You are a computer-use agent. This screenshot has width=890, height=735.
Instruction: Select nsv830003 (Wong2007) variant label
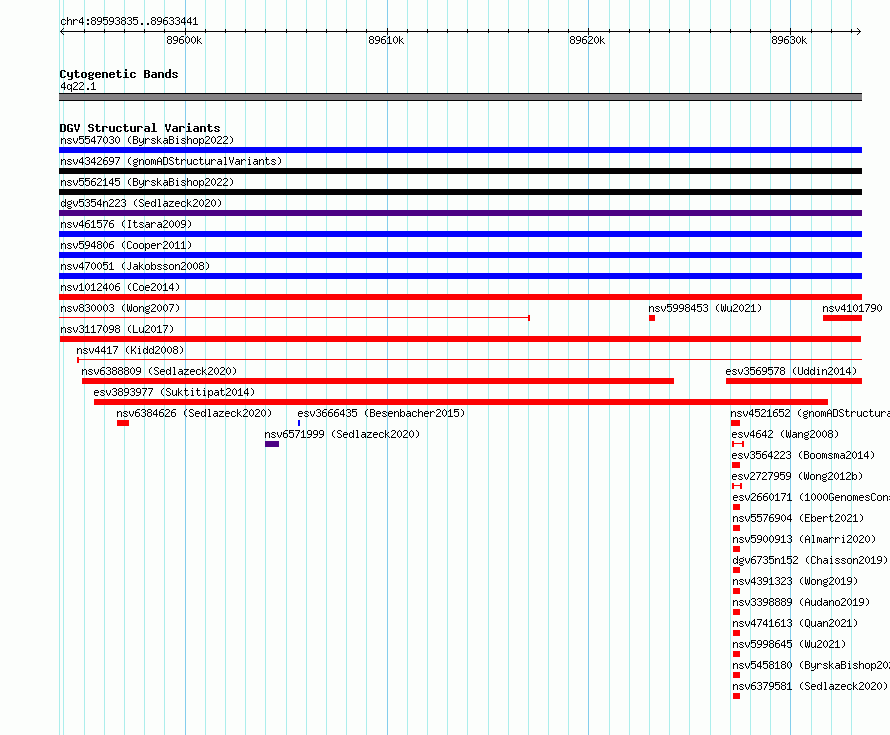pos(120,308)
